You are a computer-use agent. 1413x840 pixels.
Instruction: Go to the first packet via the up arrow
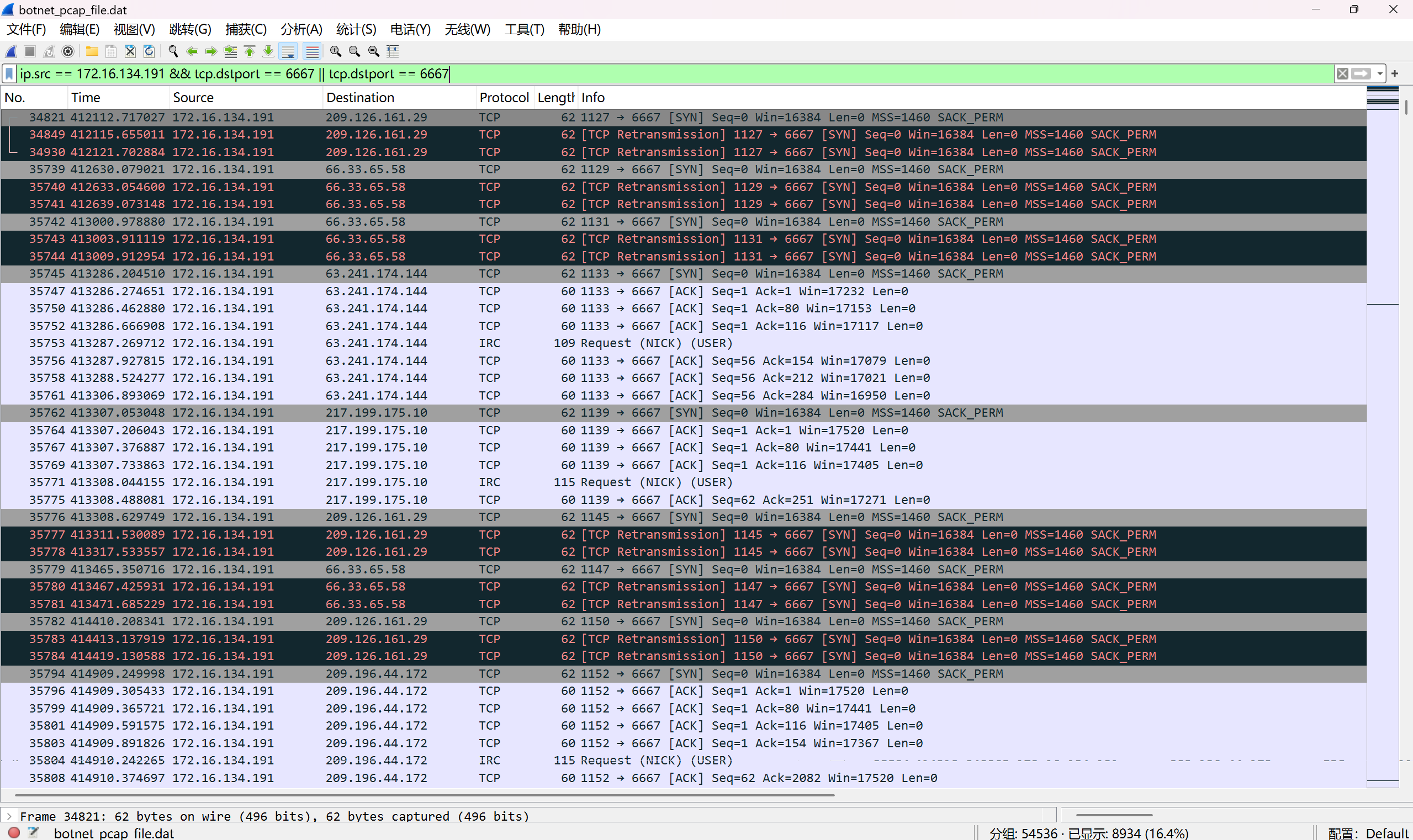[x=249, y=51]
